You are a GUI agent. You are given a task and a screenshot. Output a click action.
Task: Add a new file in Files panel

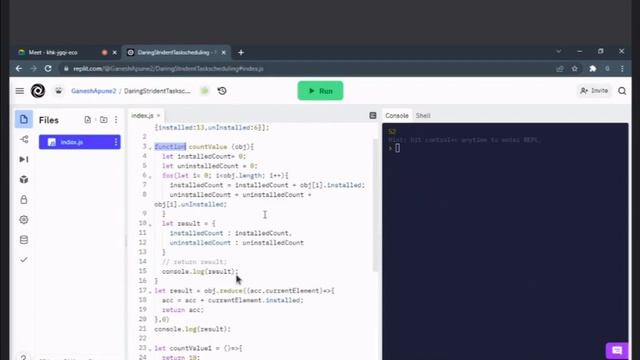tap(87, 120)
